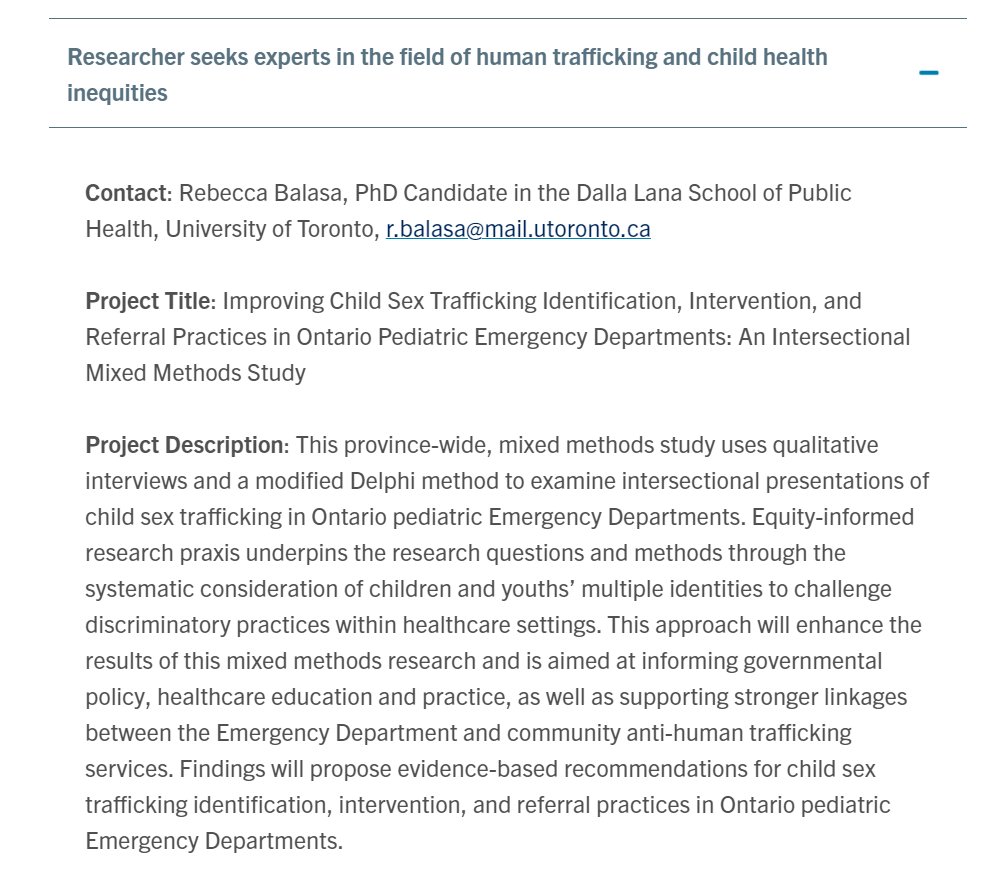Click the name 'Rebecca Balasa' in contact line
The width and height of the screenshot is (991, 881).
click(x=261, y=193)
